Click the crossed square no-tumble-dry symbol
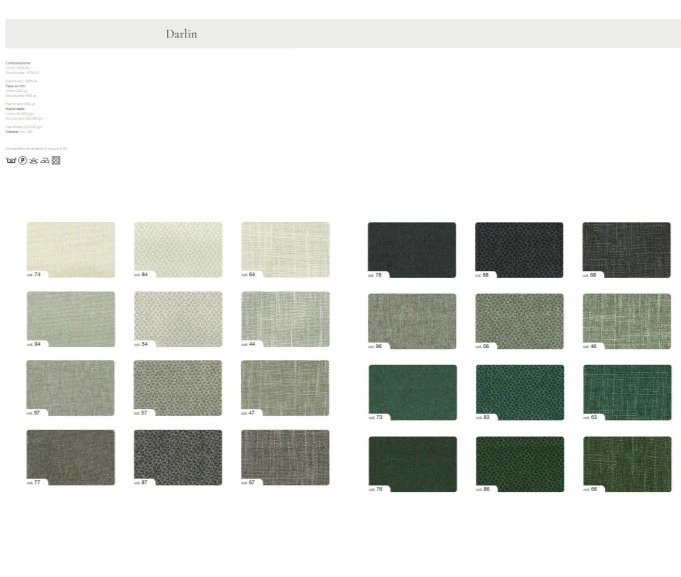The image size is (681, 577). [56, 160]
